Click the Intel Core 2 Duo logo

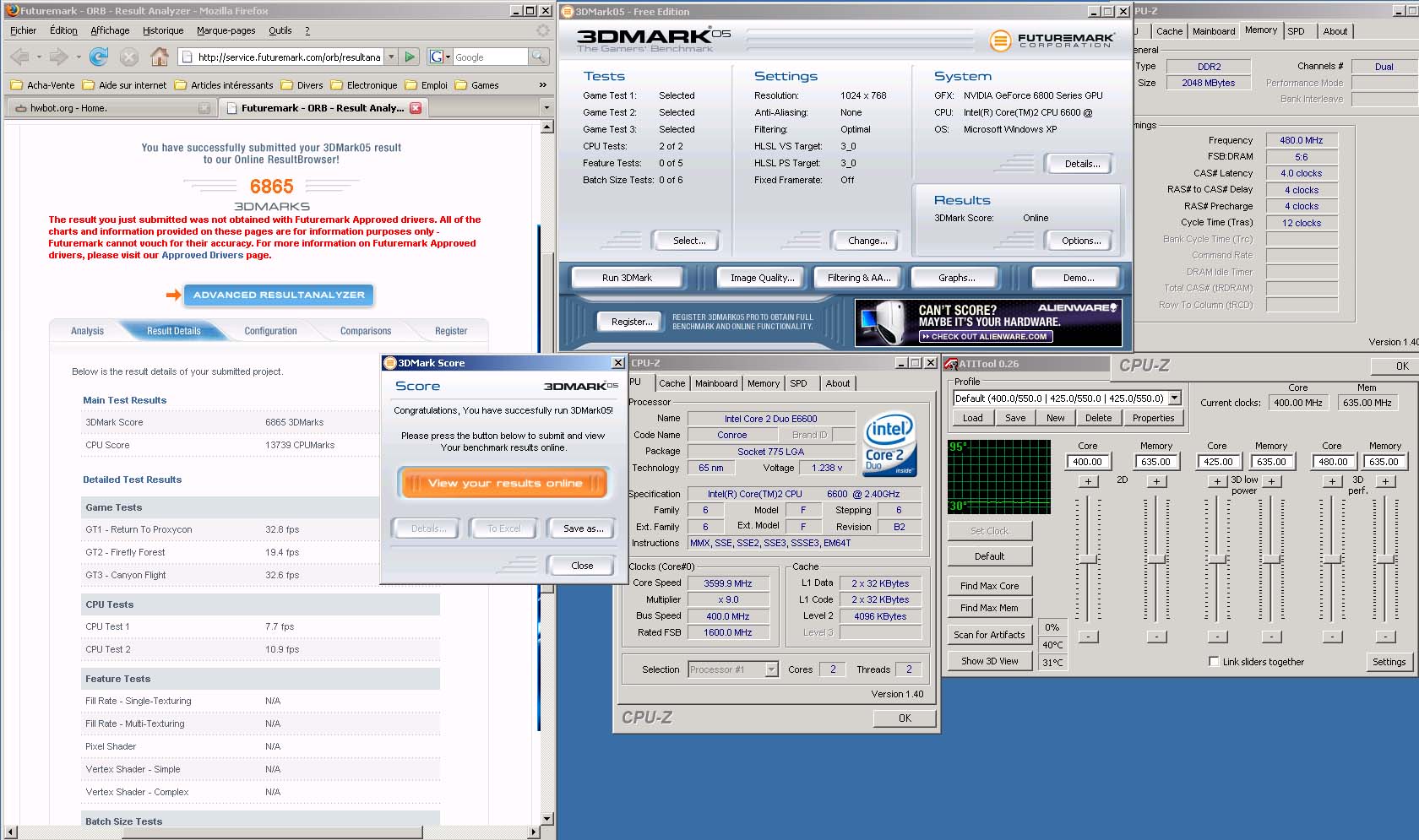[x=889, y=444]
